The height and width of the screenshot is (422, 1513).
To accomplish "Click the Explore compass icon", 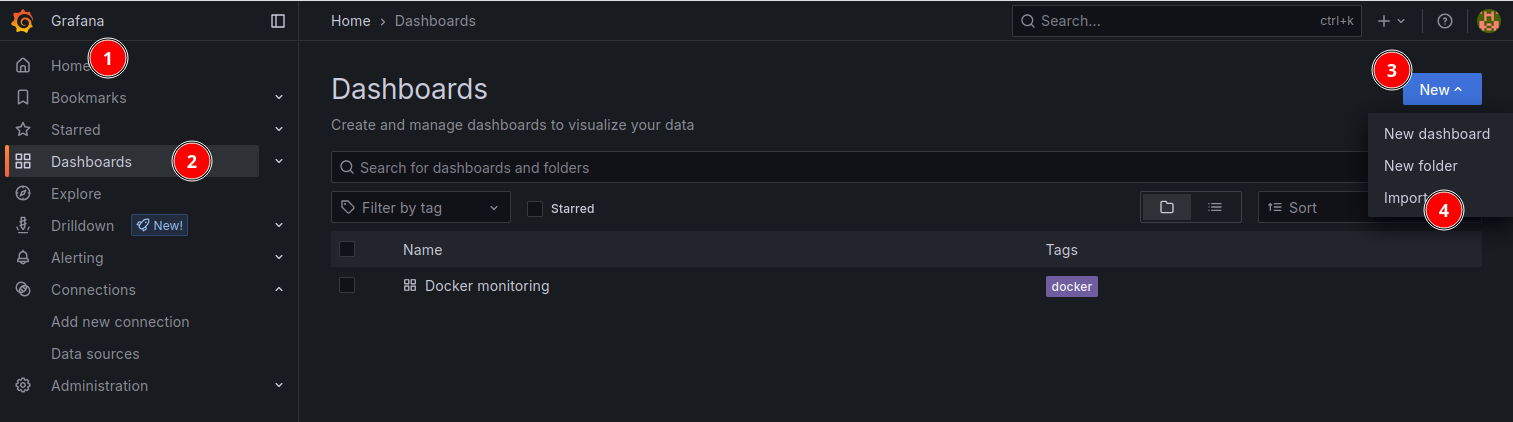I will tap(23, 194).
